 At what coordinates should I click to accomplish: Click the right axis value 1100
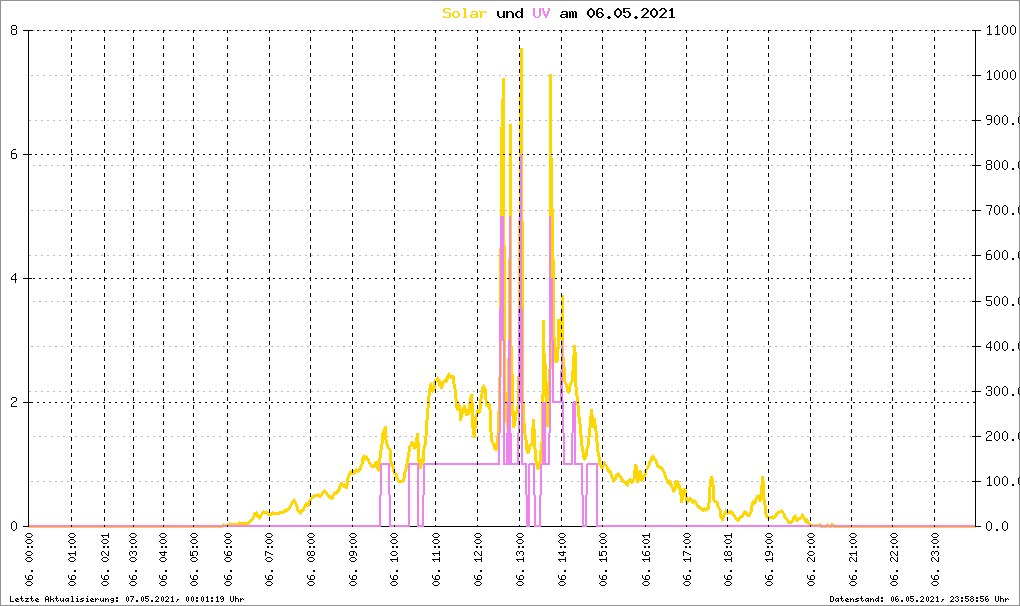(1000, 30)
